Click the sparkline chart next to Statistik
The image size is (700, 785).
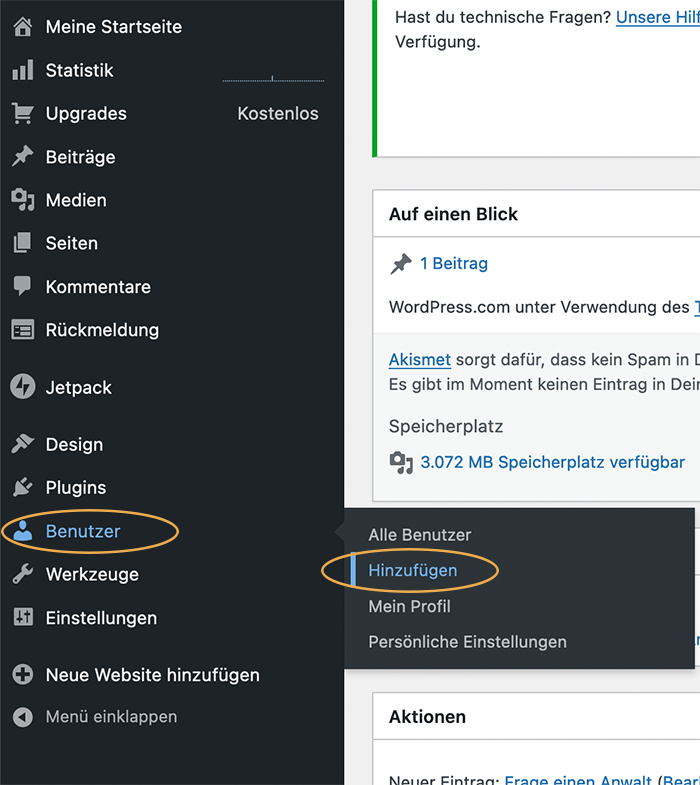click(273, 79)
